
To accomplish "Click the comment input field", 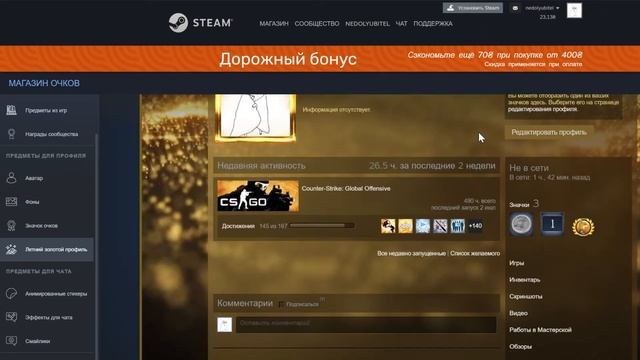I will (366, 324).
